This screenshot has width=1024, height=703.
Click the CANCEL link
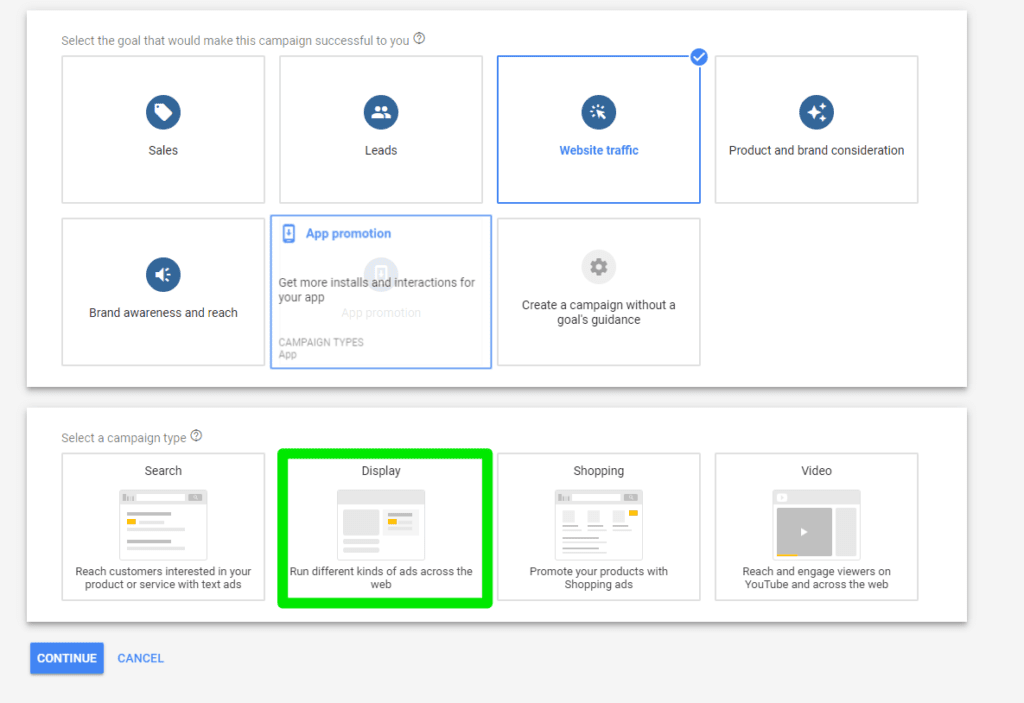point(140,658)
